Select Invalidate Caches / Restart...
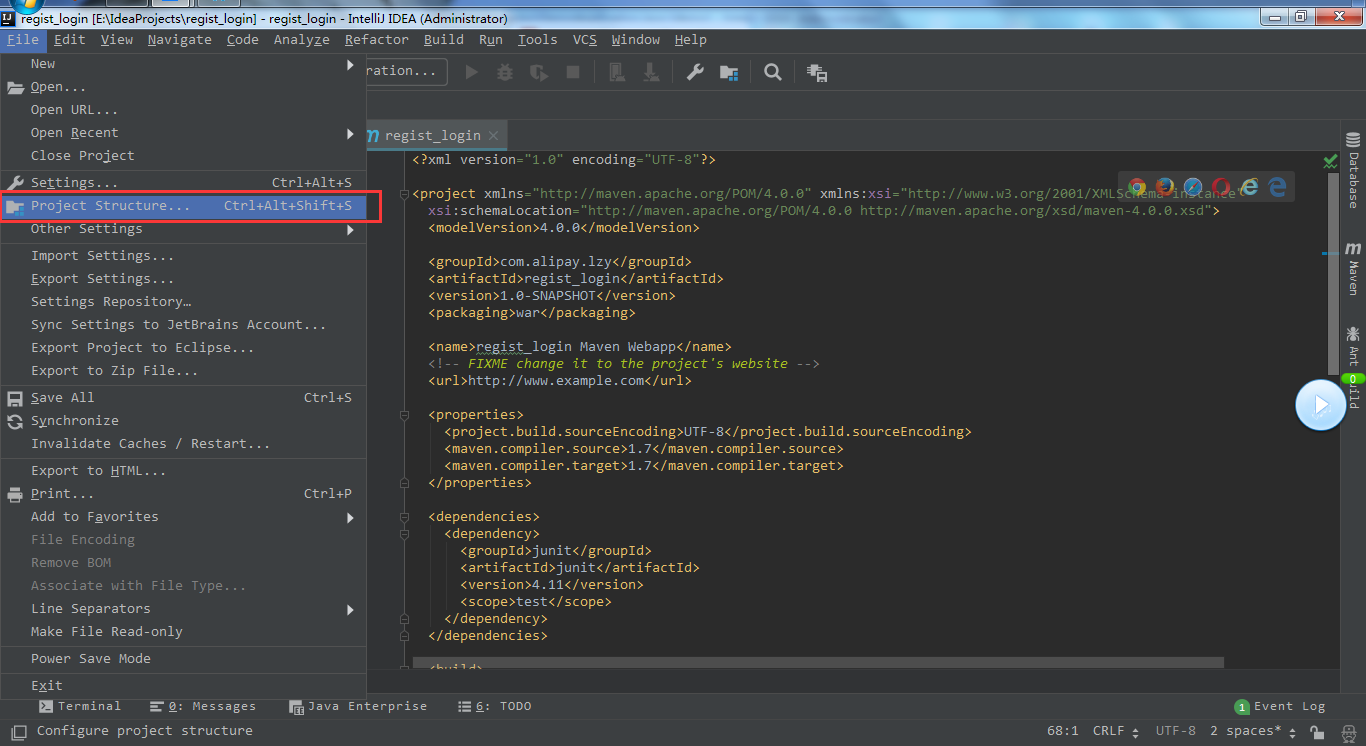1366x746 pixels. click(x=183, y=443)
